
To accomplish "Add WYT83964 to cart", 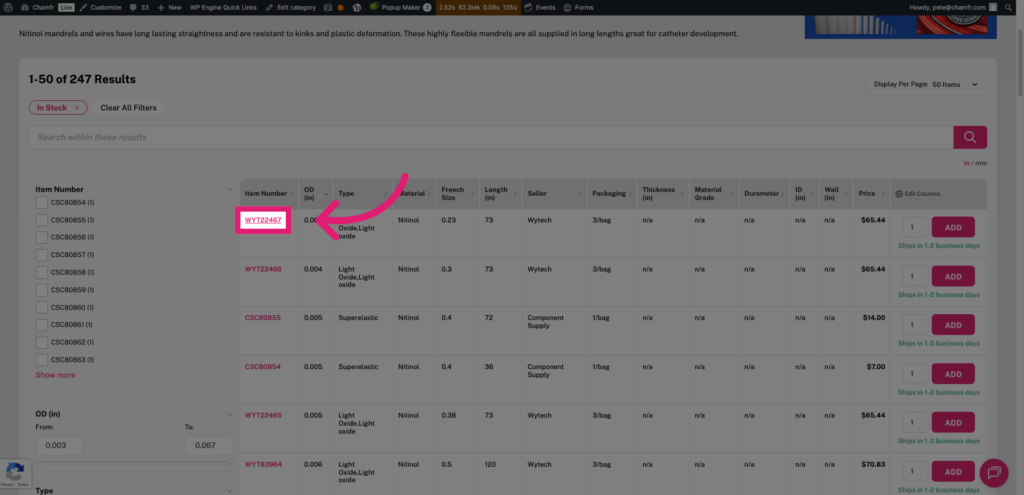I will click(953, 471).
